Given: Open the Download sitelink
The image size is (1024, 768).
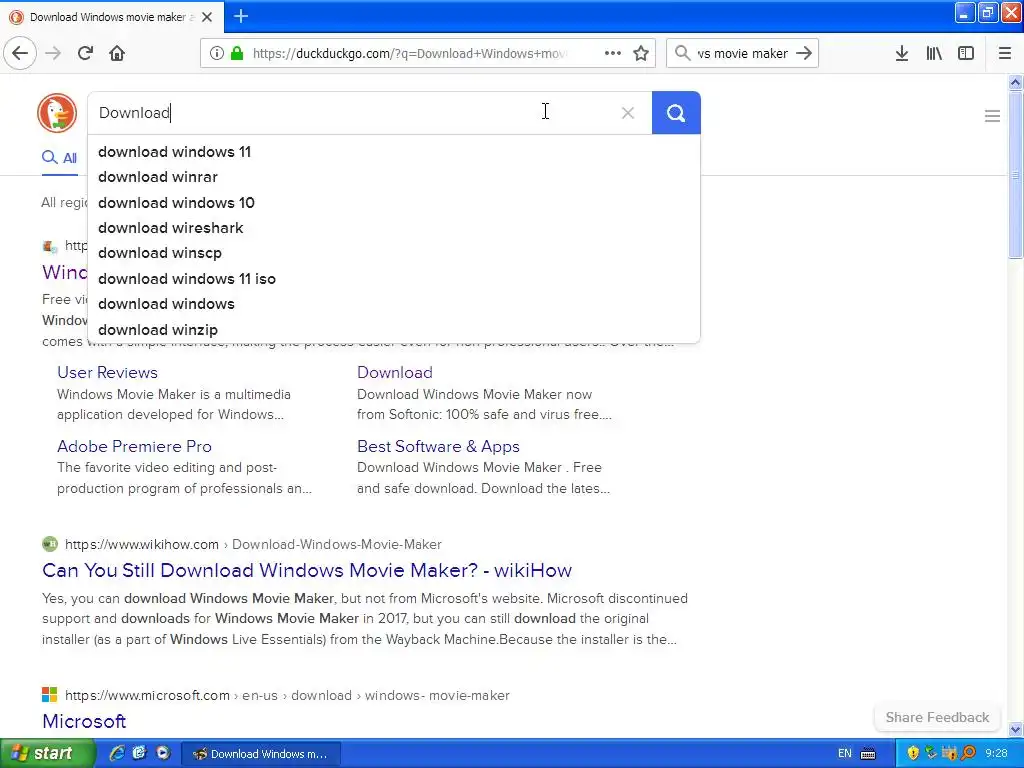Looking at the screenshot, I should pyautogui.click(x=394, y=372).
